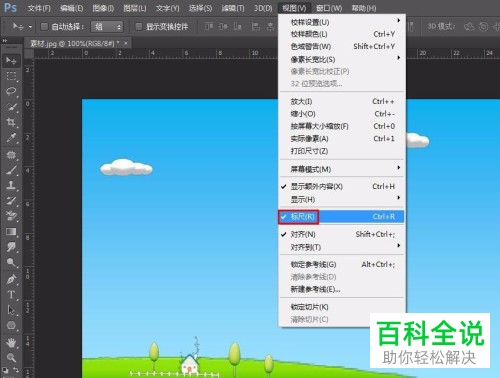Toggle 锁定参考线(G) lock guides
Image resolution: width=500 pixels, height=378 pixels.
click(342, 265)
